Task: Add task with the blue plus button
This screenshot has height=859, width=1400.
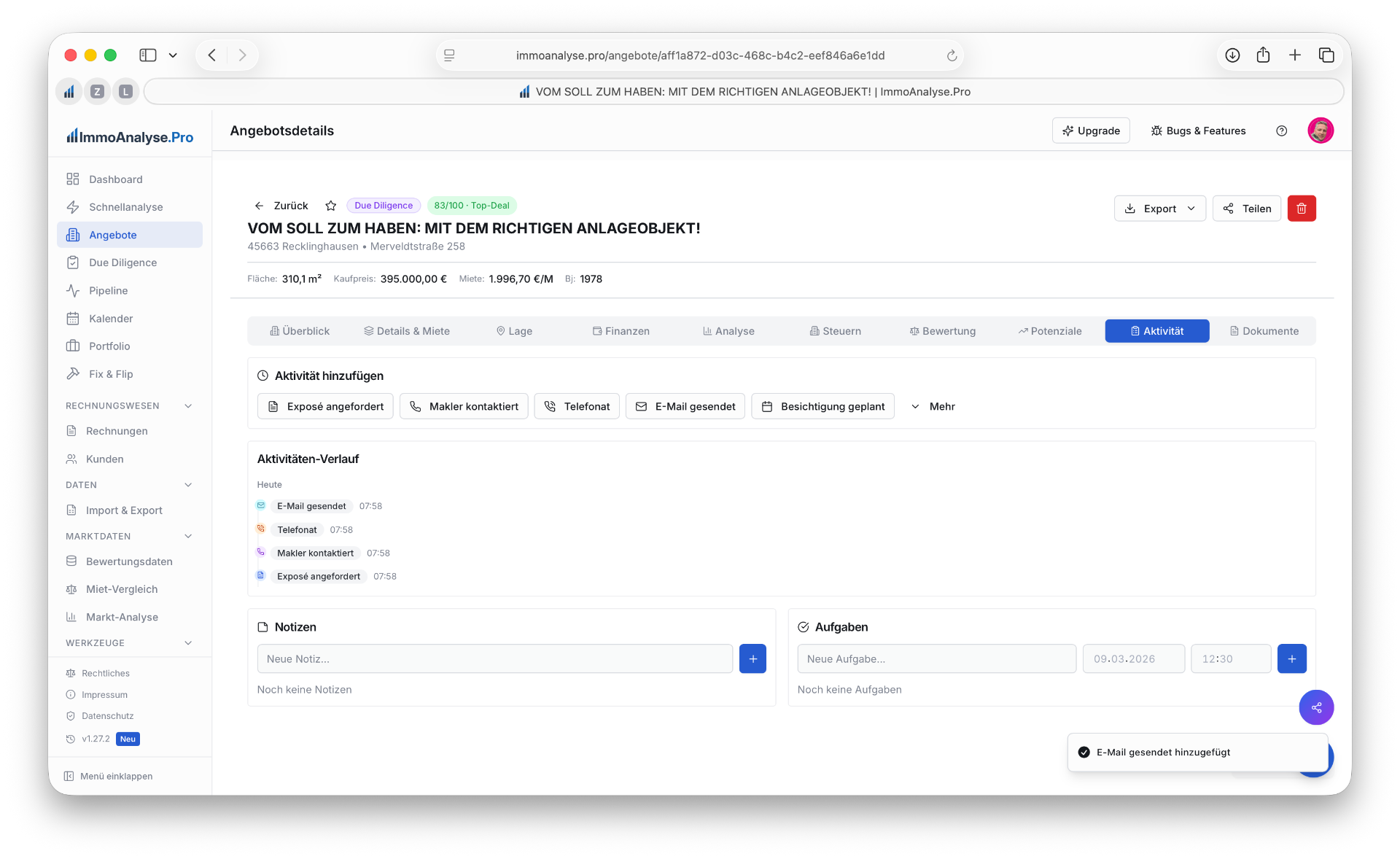Action: tap(1291, 658)
